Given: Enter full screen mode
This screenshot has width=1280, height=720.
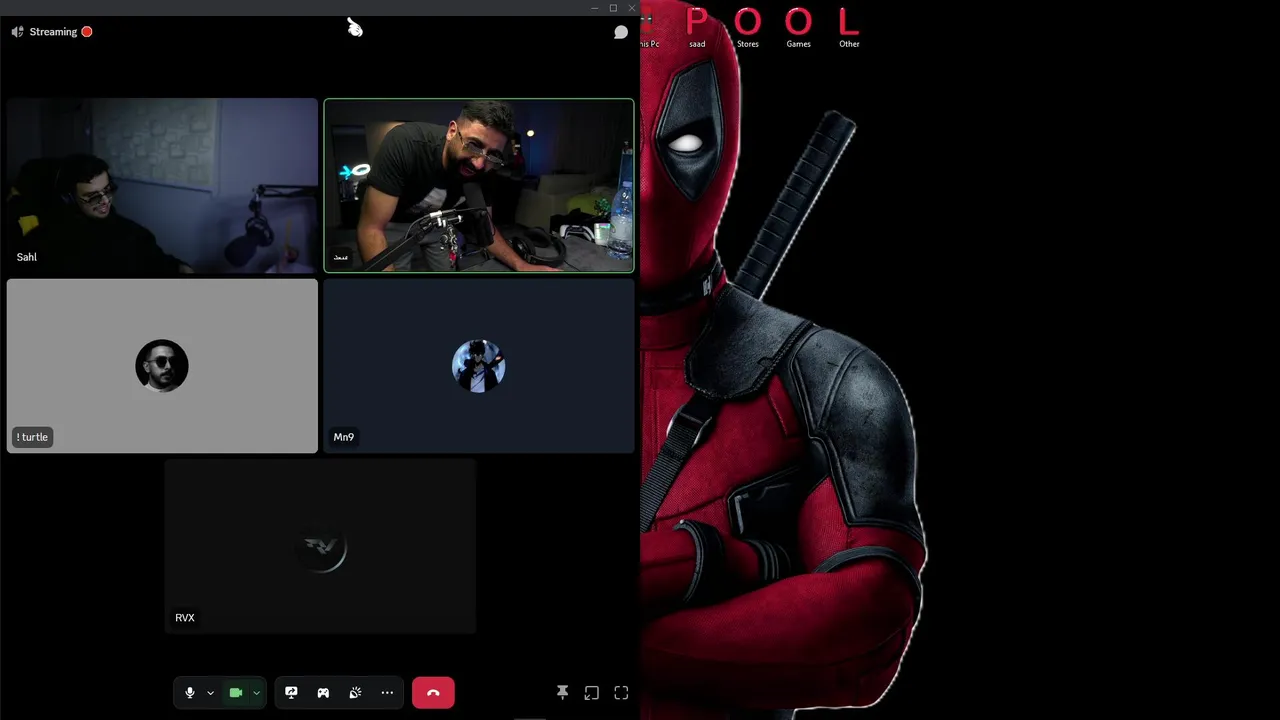Looking at the screenshot, I should point(621,693).
